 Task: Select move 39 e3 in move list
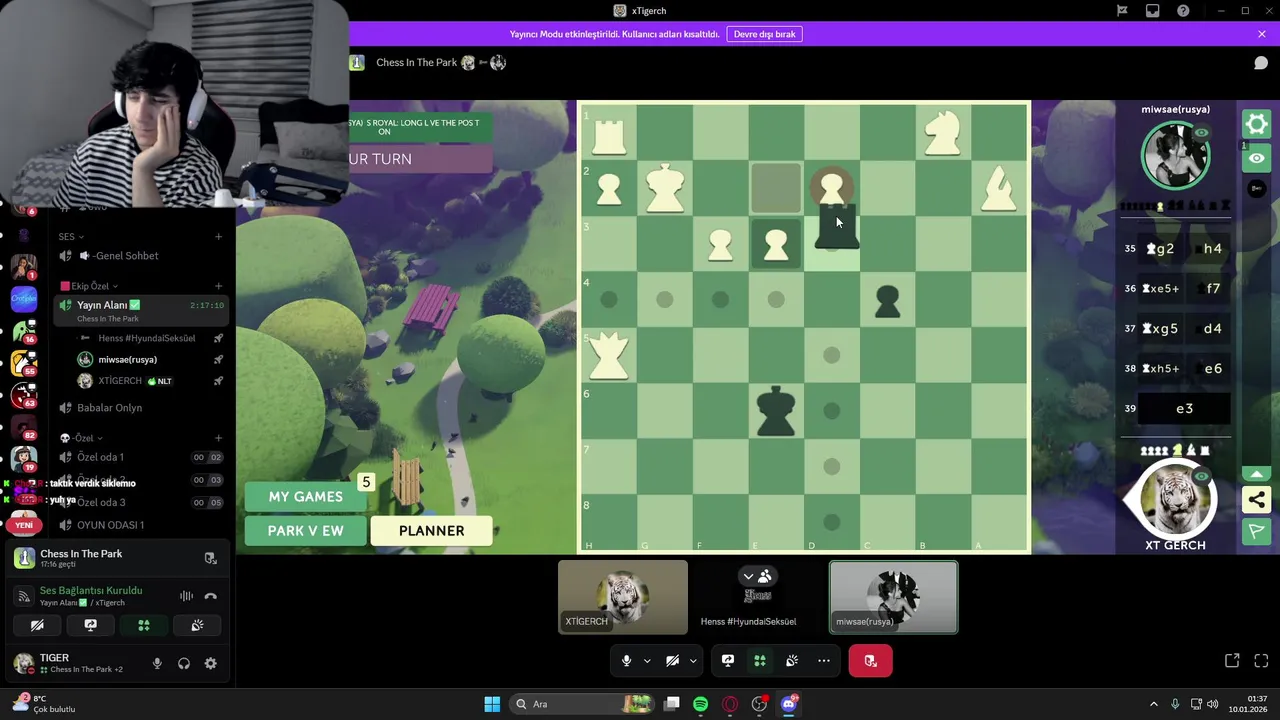(1184, 409)
